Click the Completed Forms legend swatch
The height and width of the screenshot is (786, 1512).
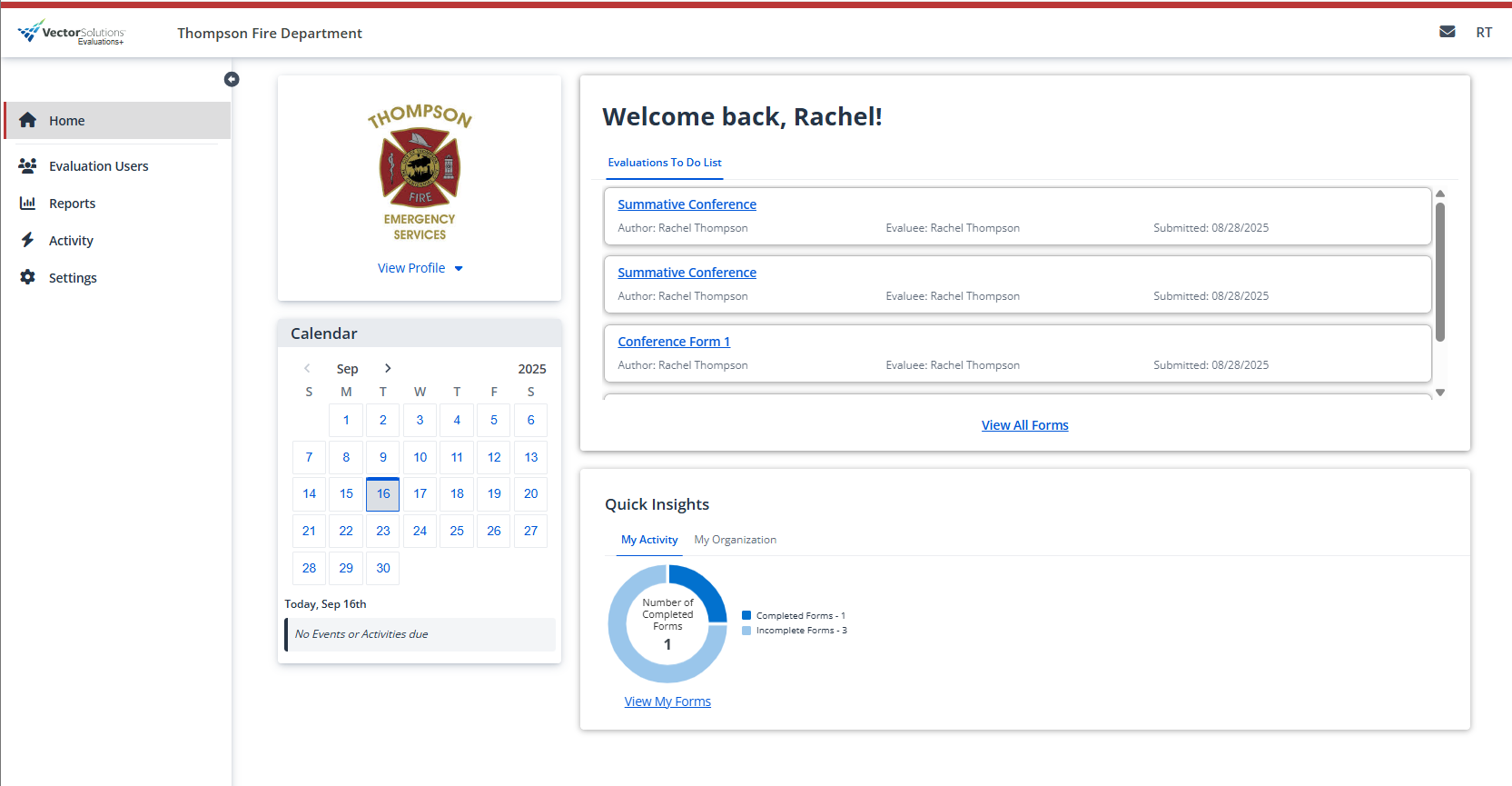(746, 615)
